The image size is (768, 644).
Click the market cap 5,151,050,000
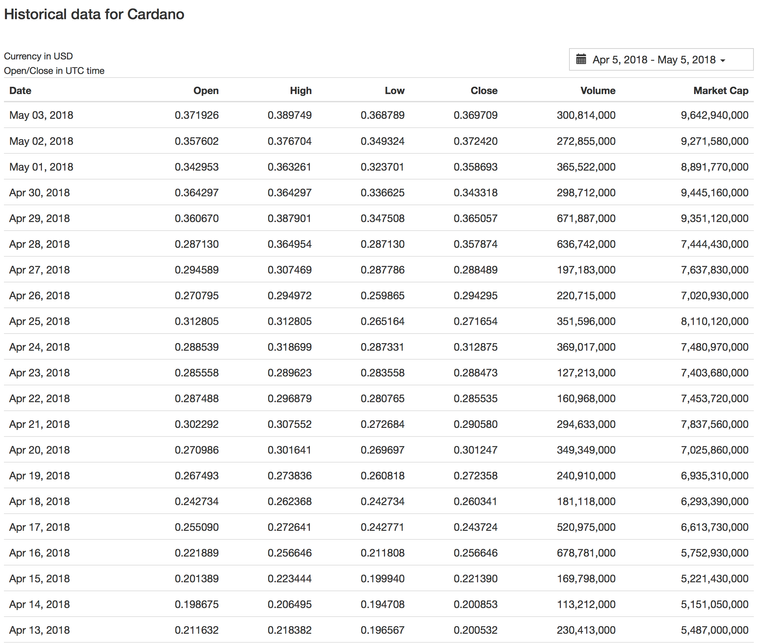click(714, 604)
